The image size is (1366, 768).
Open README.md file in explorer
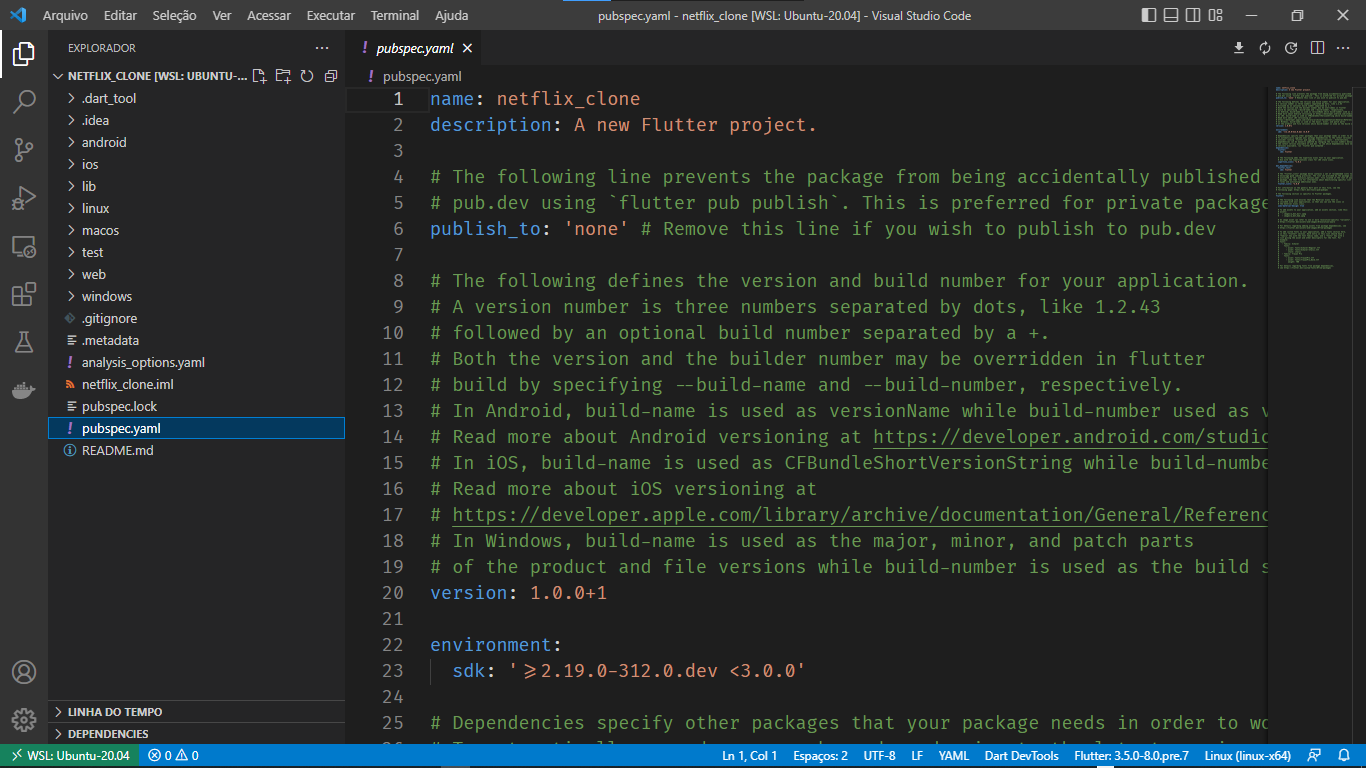click(196, 451)
